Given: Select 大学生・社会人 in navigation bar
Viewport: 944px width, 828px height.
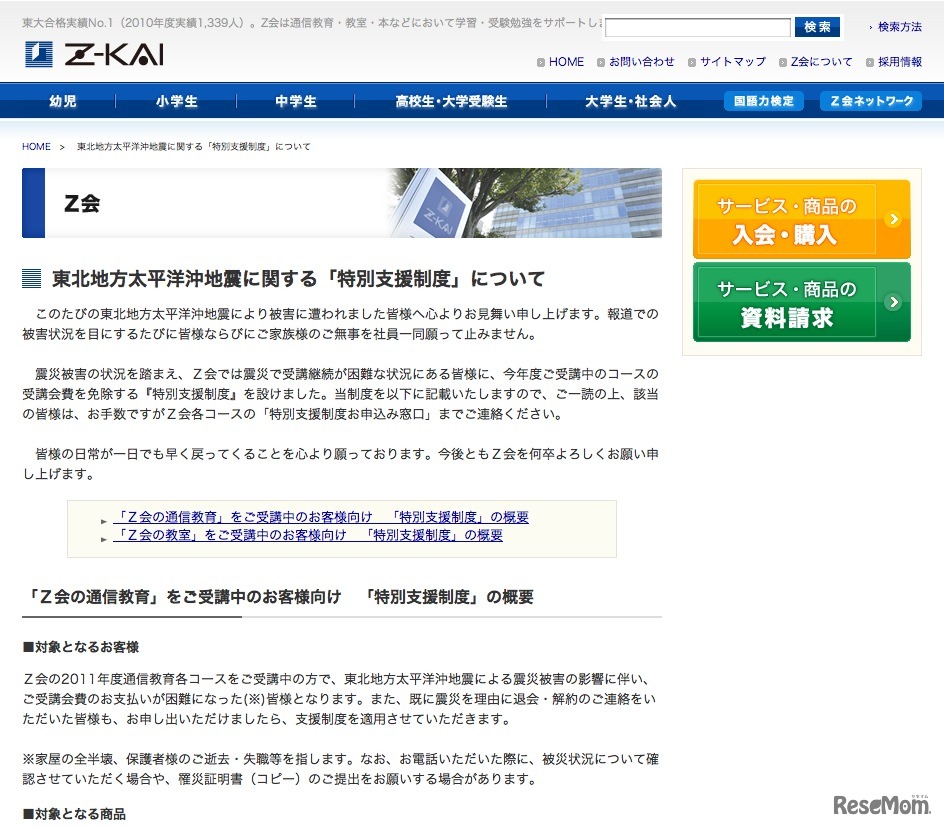Looking at the screenshot, I should click(x=630, y=101).
